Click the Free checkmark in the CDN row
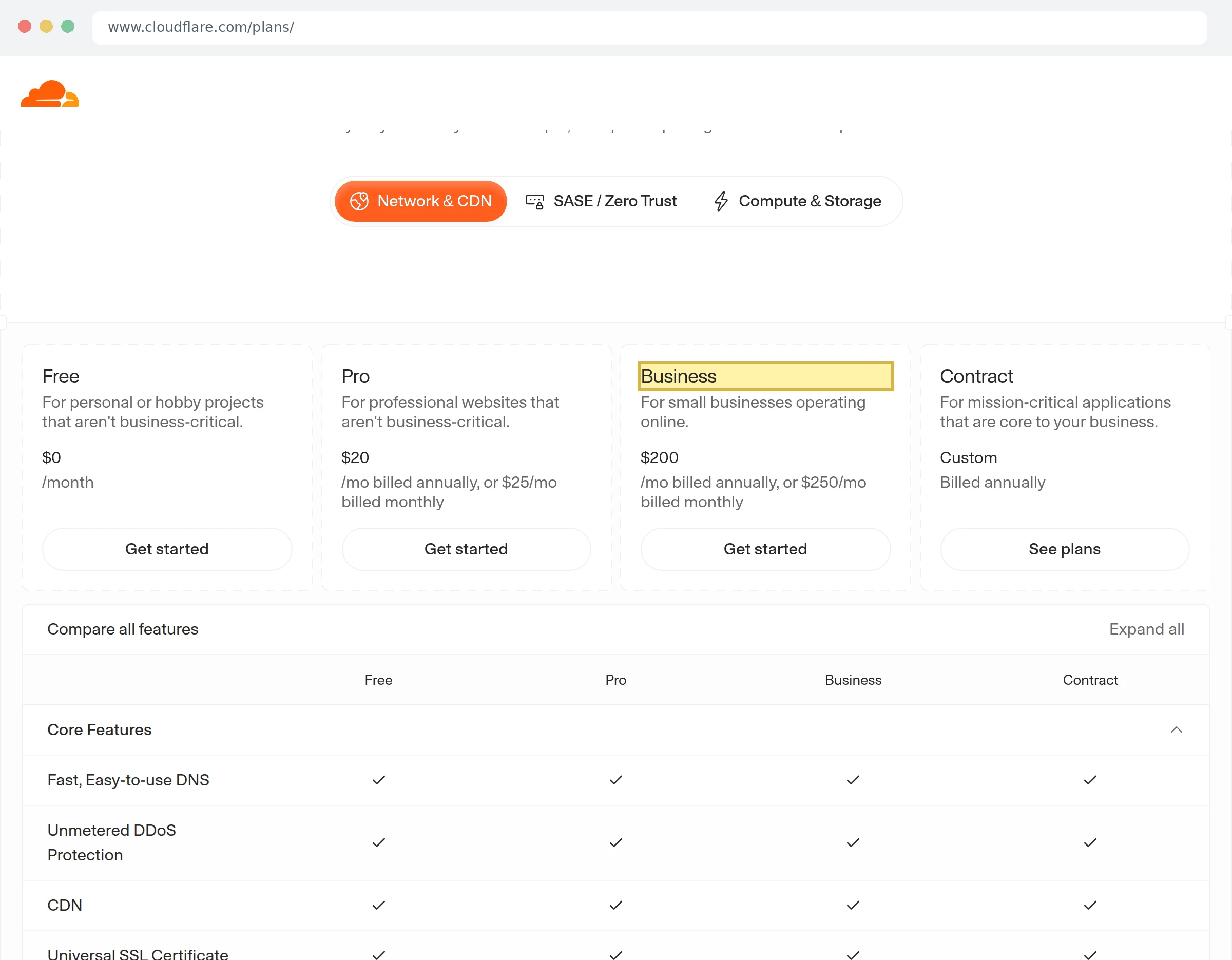The width and height of the screenshot is (1232, 960). tap(378, 905)
